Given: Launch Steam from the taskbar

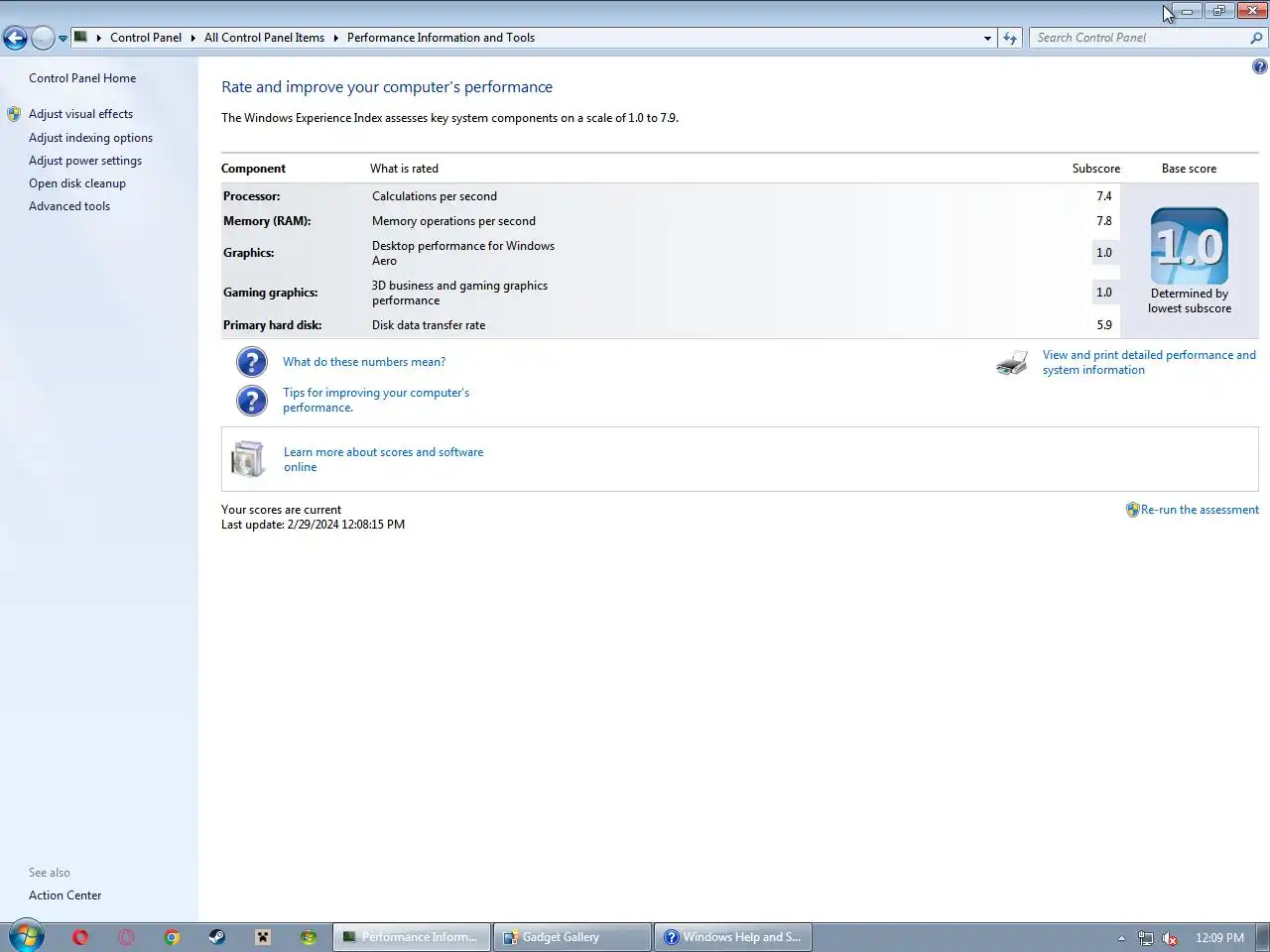Looking at the screenshot, I should pyautogui.click(x=217, y=937).
